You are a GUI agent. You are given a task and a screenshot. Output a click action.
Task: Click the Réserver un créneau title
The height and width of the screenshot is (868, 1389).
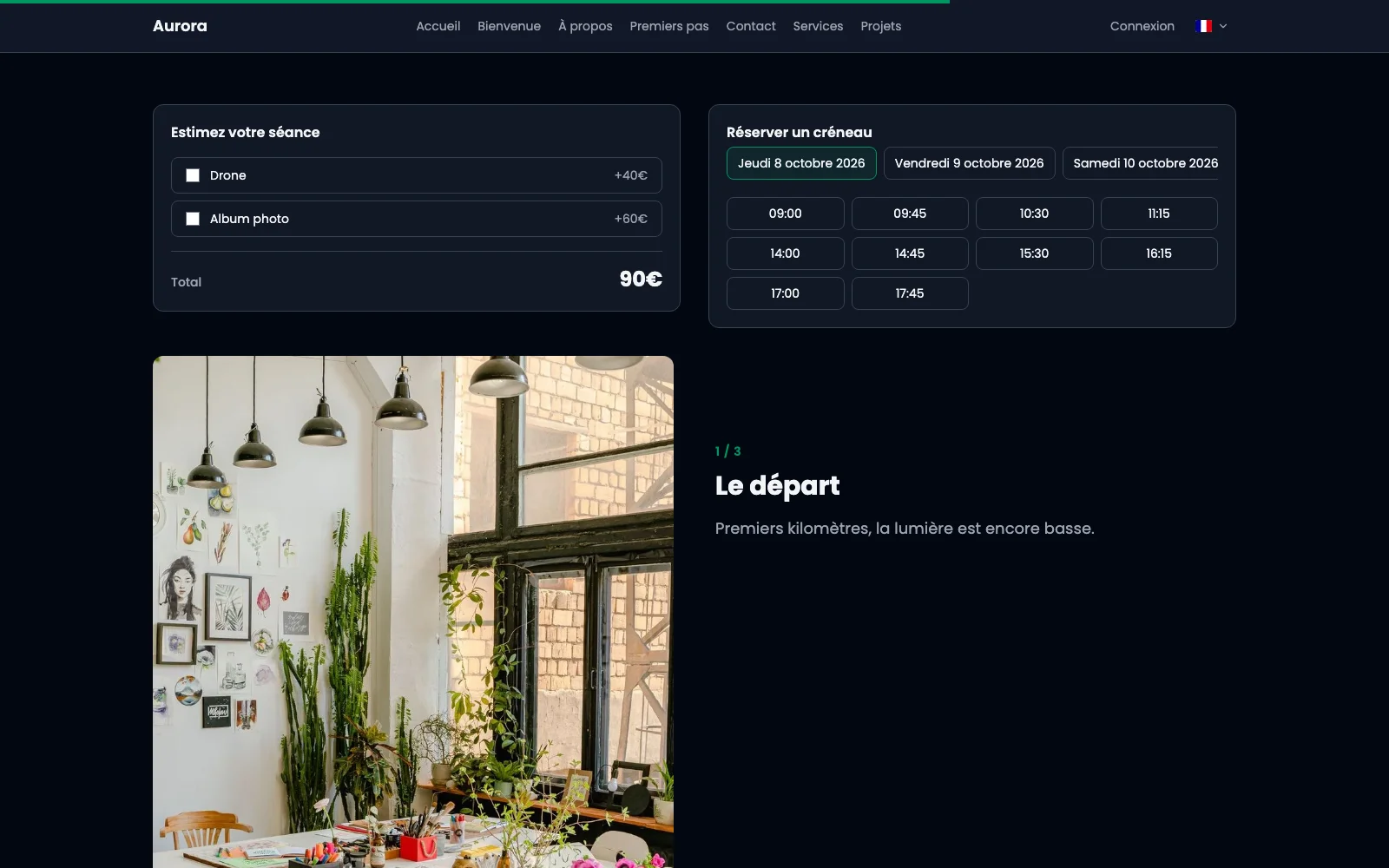point(799,132)
